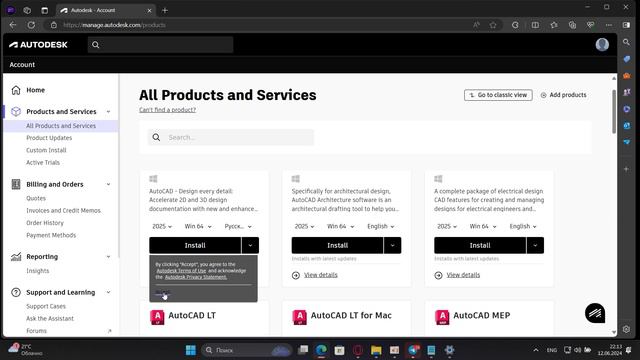Click the weather widget on taskbar
The width and height of the screenshot is (640, 360).
pyautogui.click(x=25, y=350)
